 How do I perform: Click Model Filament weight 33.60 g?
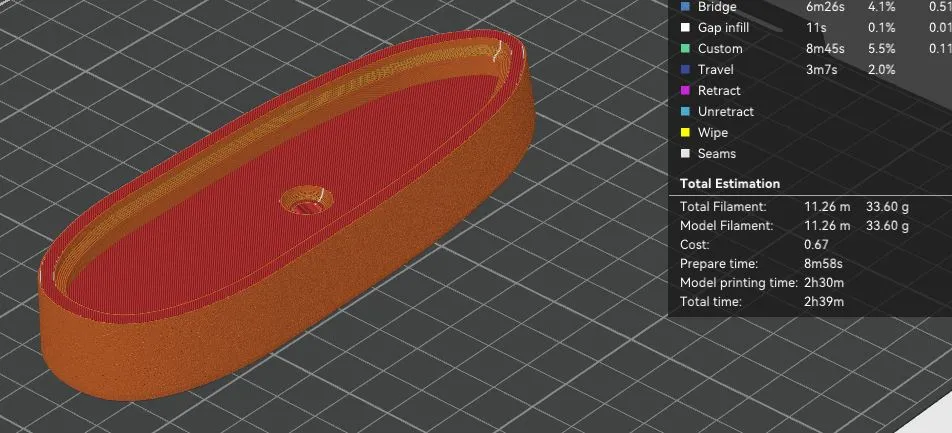click(x=888, y=225)
